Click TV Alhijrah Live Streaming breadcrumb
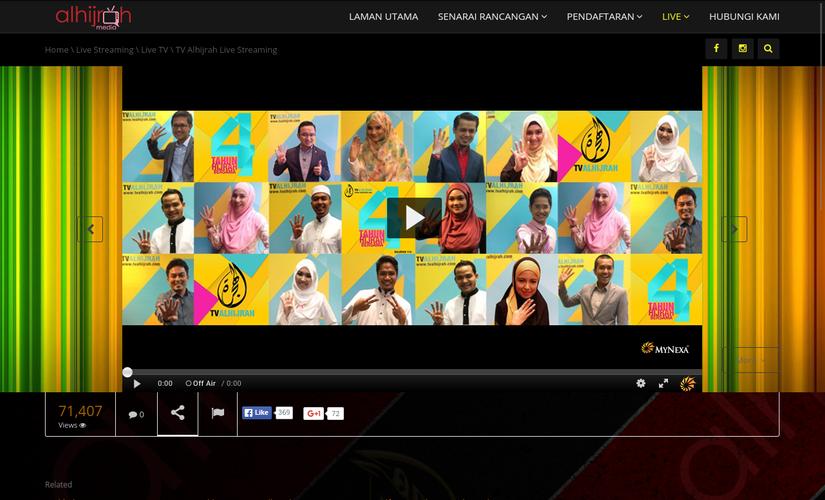The image size is (825, 500). click(226, 49)
